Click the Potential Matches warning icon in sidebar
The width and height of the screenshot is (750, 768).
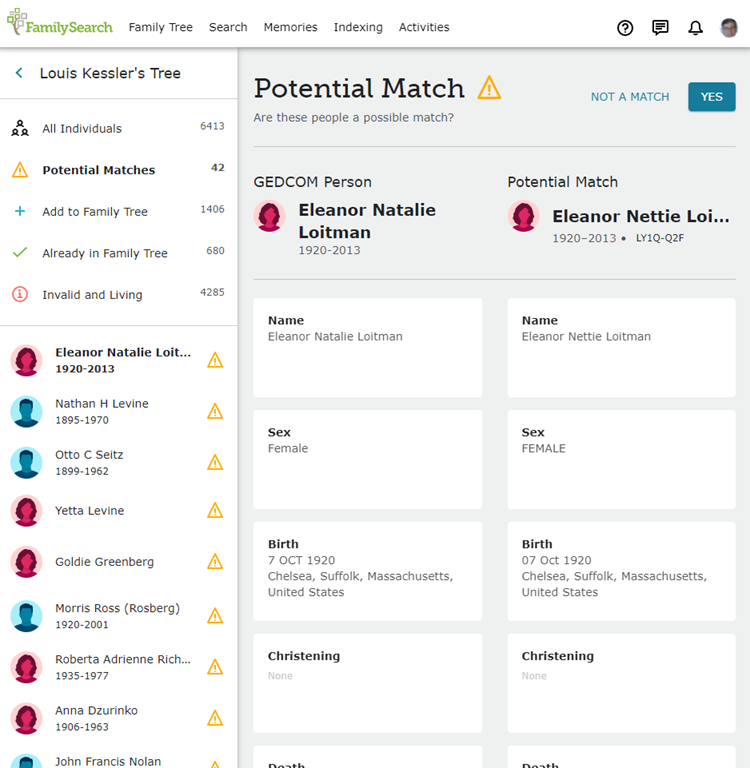20,170
